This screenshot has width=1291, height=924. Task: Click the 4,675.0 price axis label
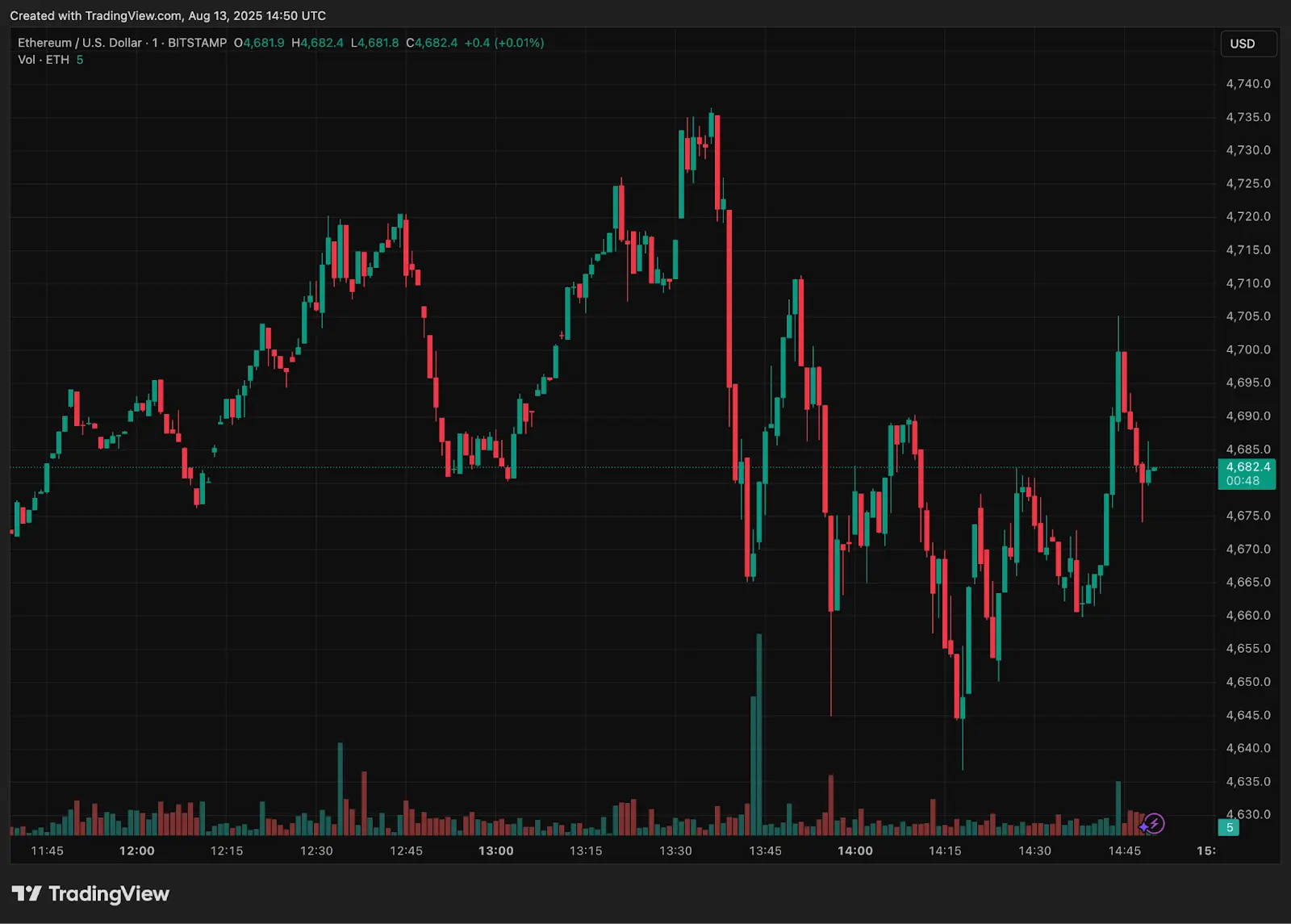[x=1248, y=516]
